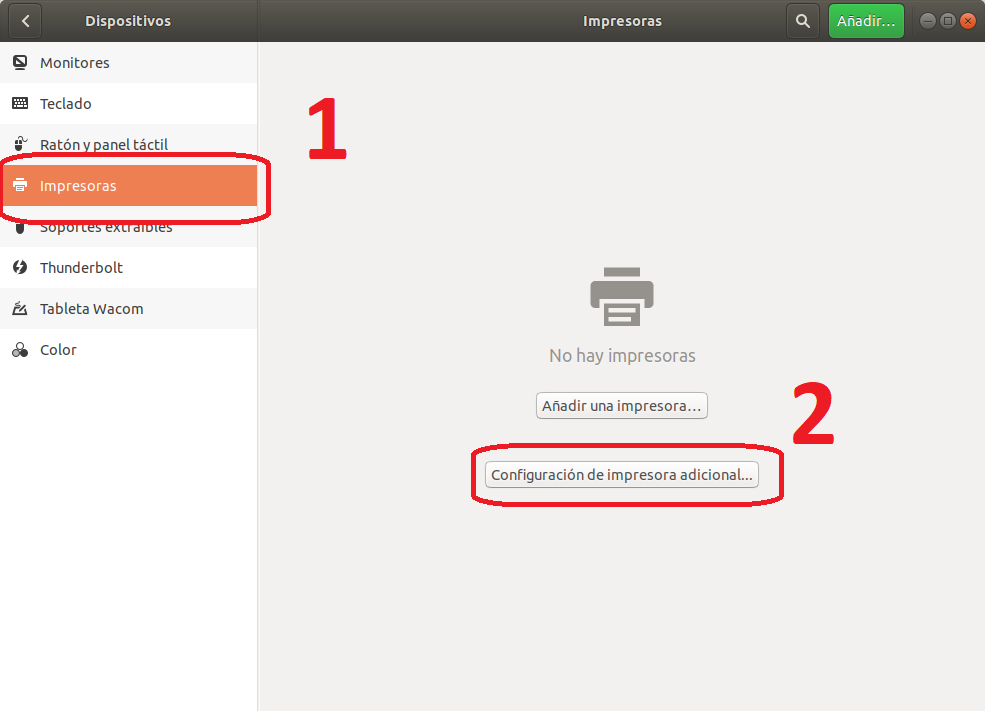Open Thunderbolt settings
This screenshot has width=985, height=711.
[x=128, y=267]
